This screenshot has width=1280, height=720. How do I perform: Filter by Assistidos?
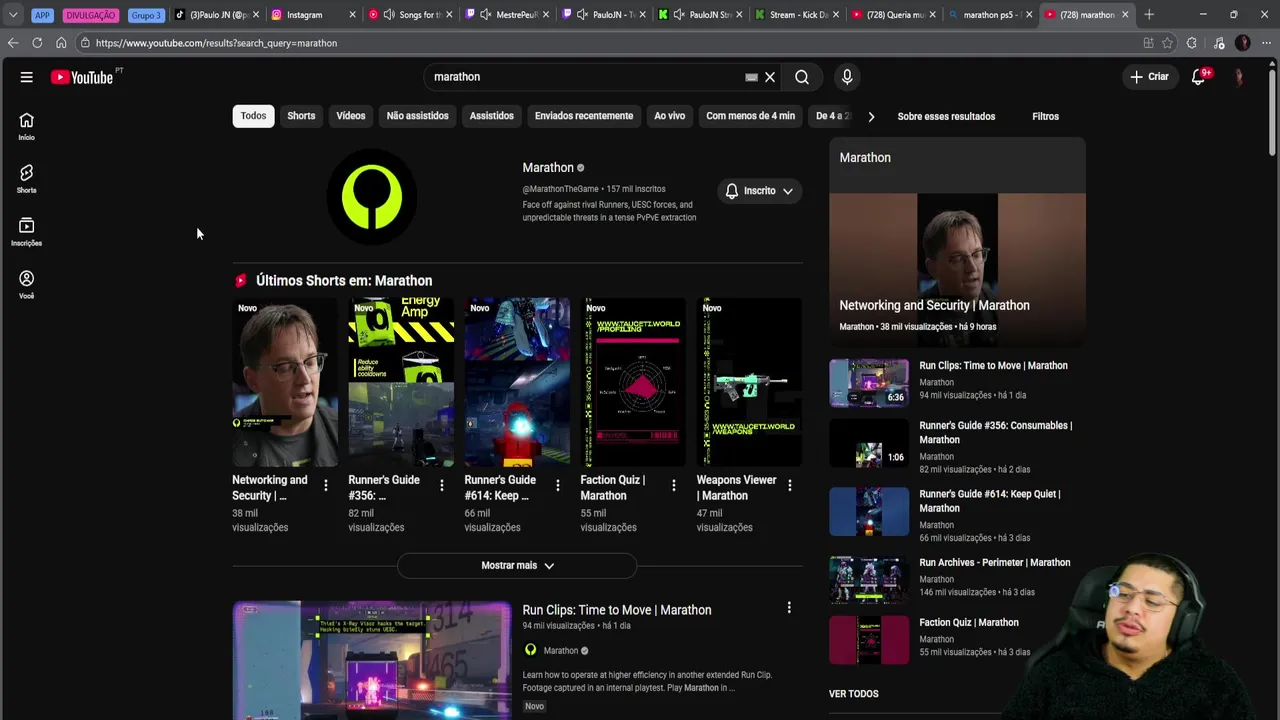(492, 116)
